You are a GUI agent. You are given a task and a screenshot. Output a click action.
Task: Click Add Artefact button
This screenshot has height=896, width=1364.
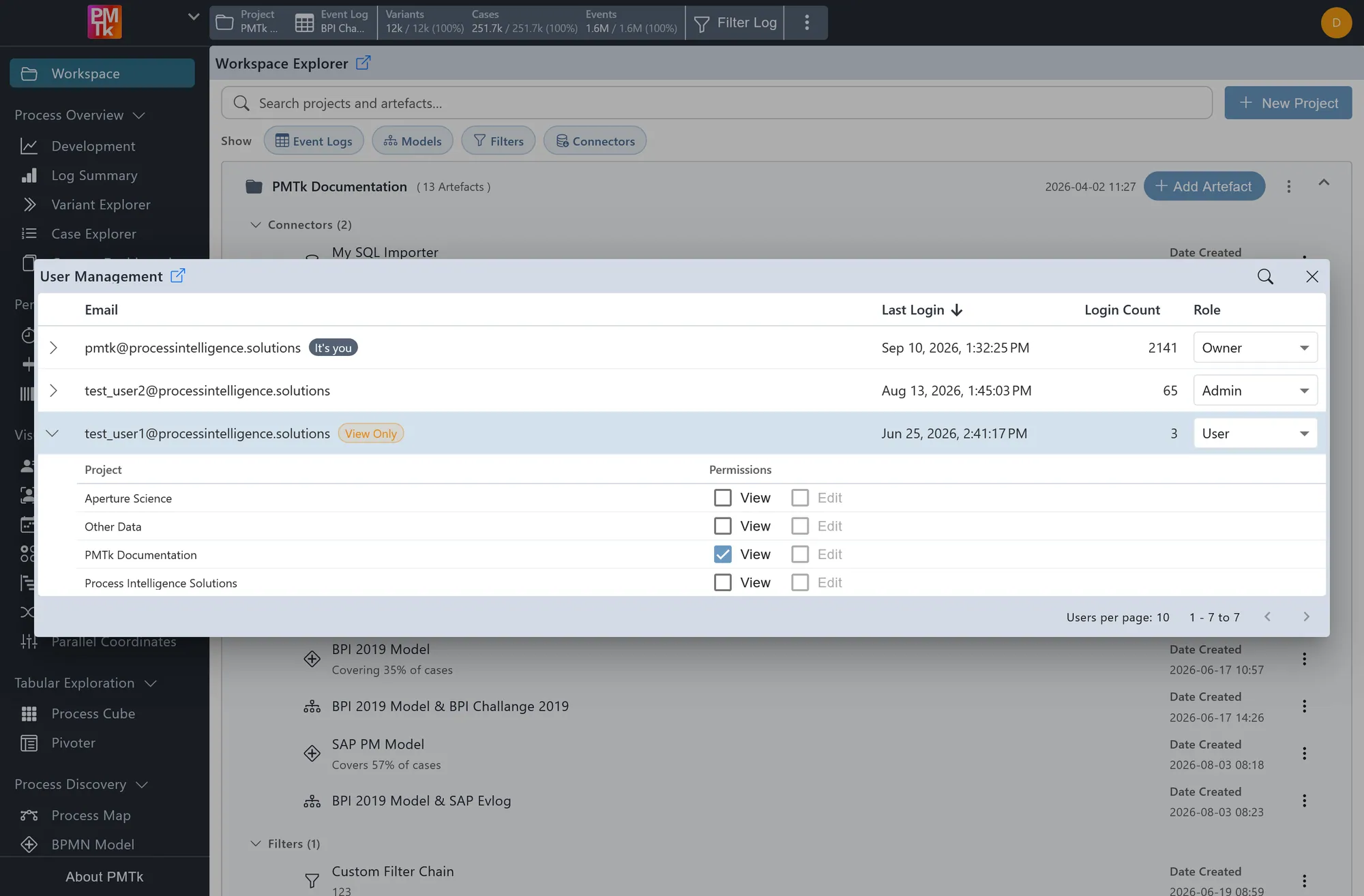click(x=1204, y=186)
